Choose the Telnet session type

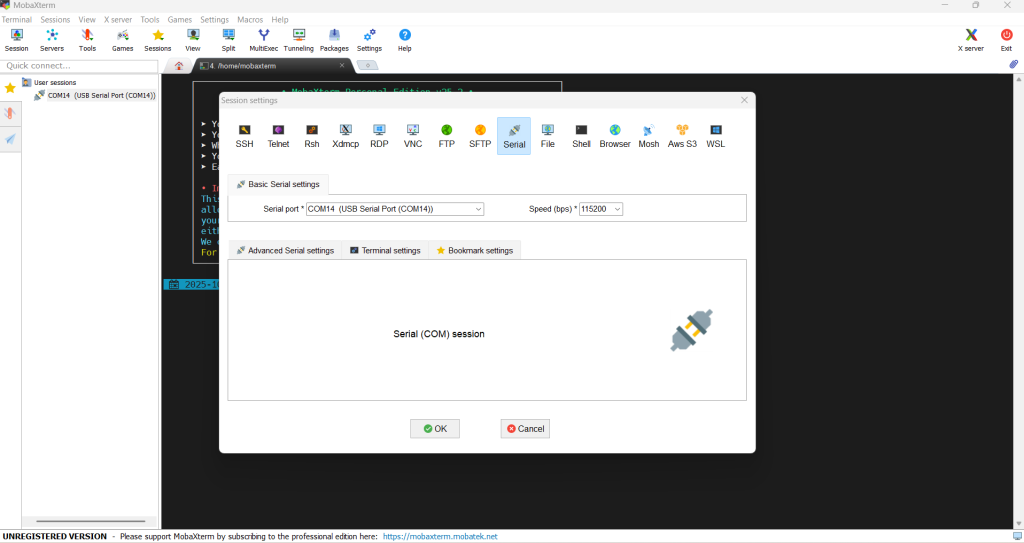click(278, 135)
